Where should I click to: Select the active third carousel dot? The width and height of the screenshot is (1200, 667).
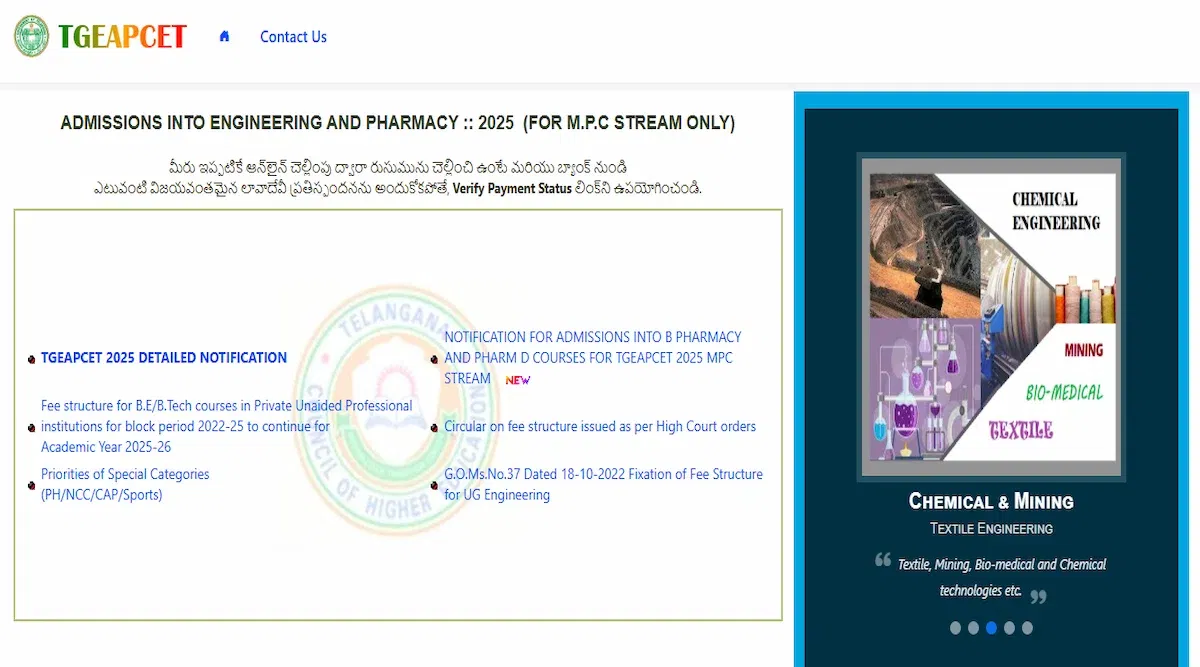(991, 628)
